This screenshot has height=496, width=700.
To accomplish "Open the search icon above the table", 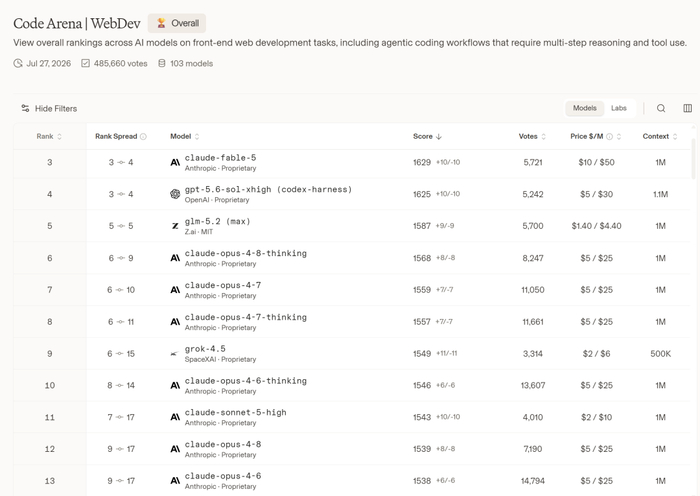I will (661, 108).
